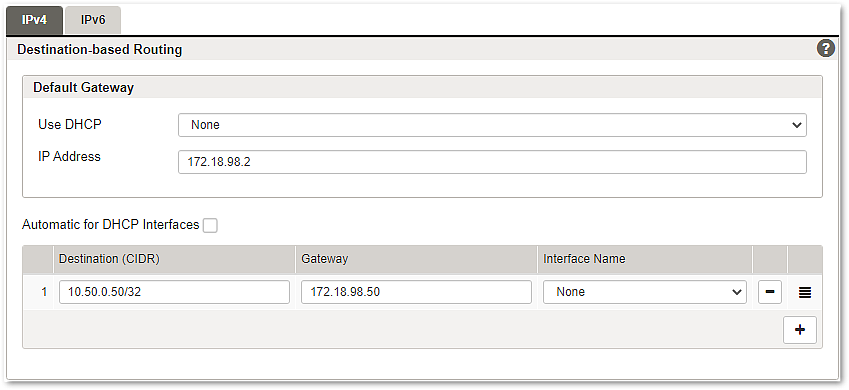Add a new route with plus icon
The width and height of the screenshot is (849, 390).
pyautogui.click(x=800, y=330)
